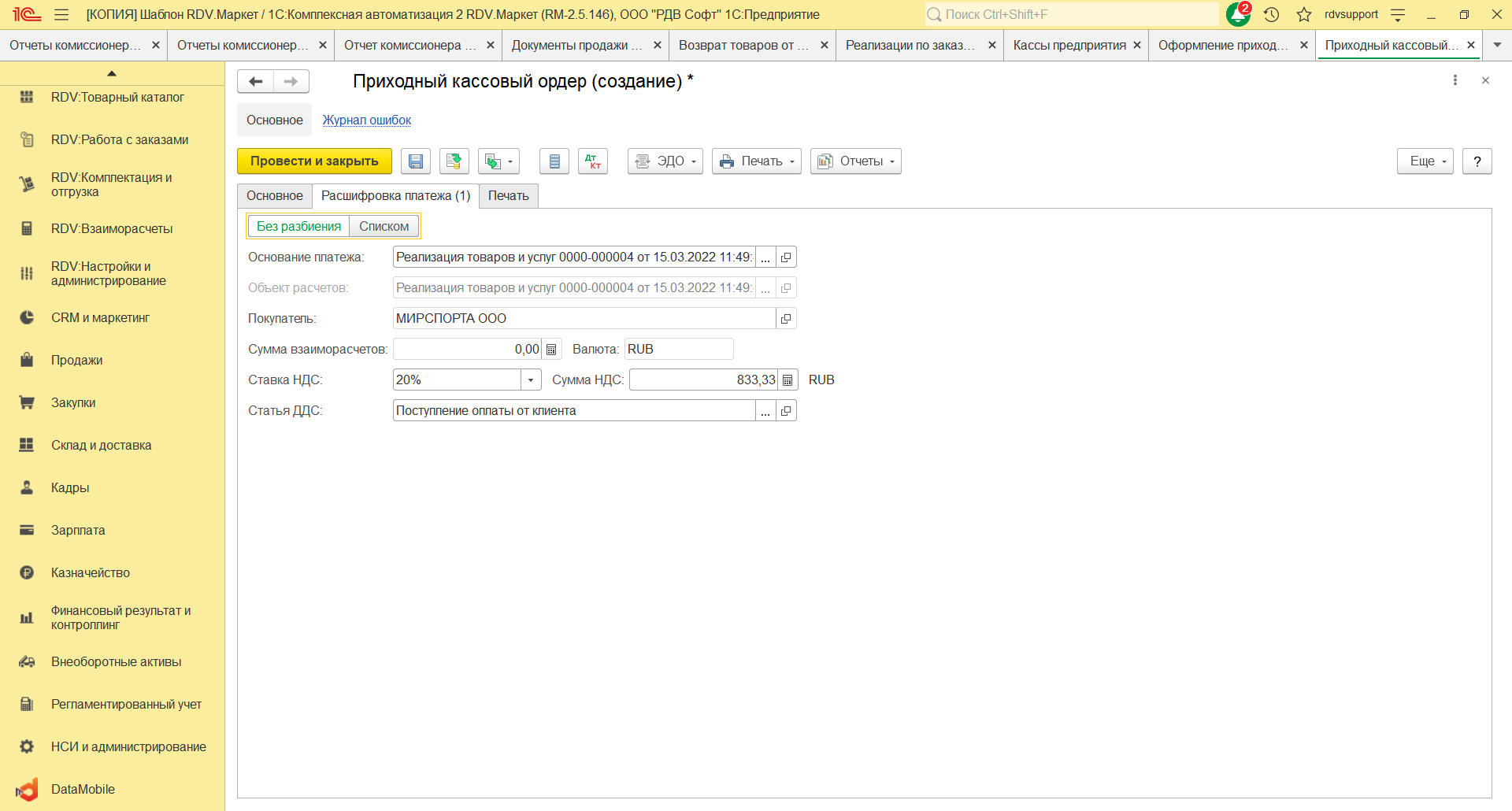This screenshot has width=1512, height=811.
Task: Open the 1C main menu logo
Action: tap(27, 14)
